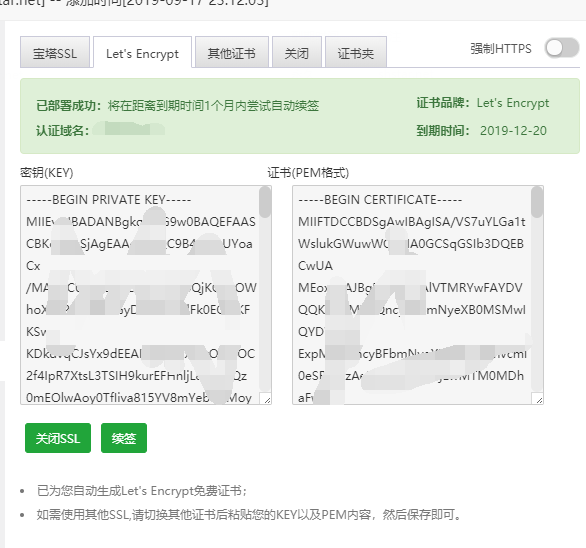Image resolution: width=586 pixels, height=548 pixels.
Task: Switch to the 宝塔SSL tab
Action: [x=55, y=52]
